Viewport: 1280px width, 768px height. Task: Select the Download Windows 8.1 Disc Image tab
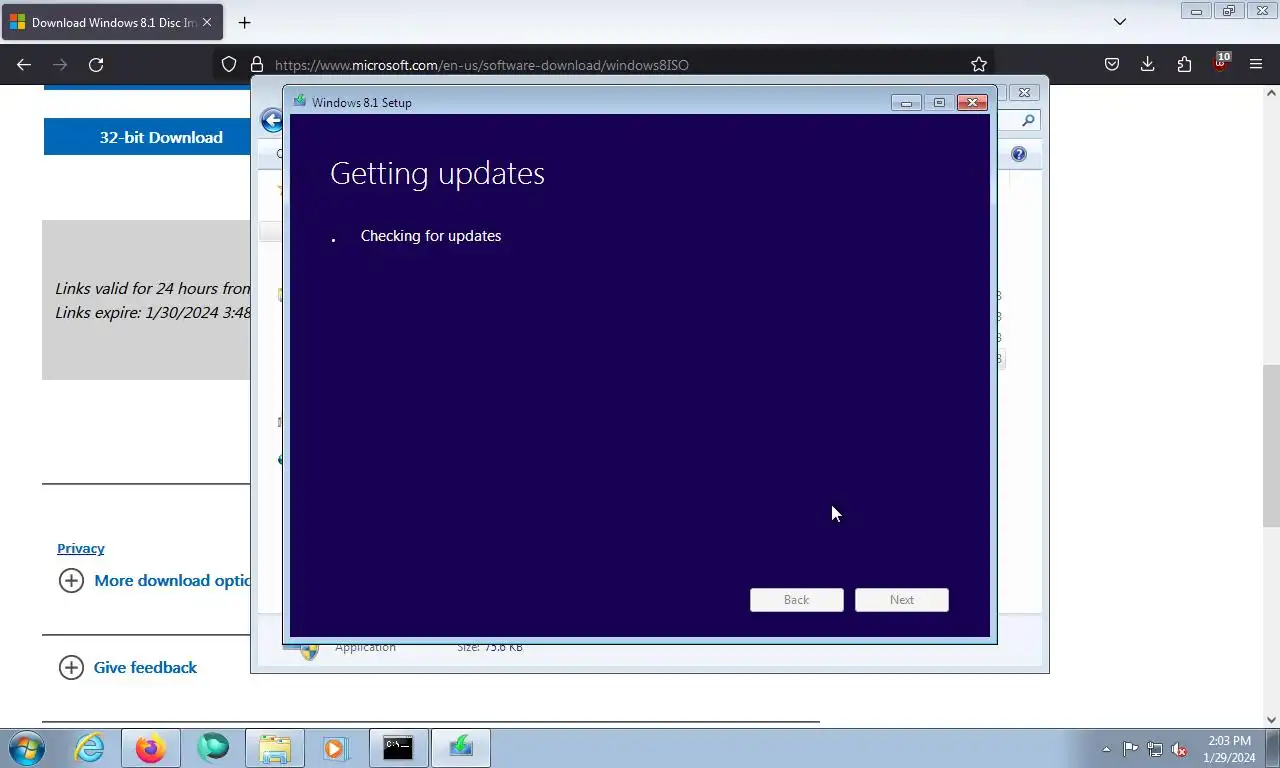[x=112, y=22]
